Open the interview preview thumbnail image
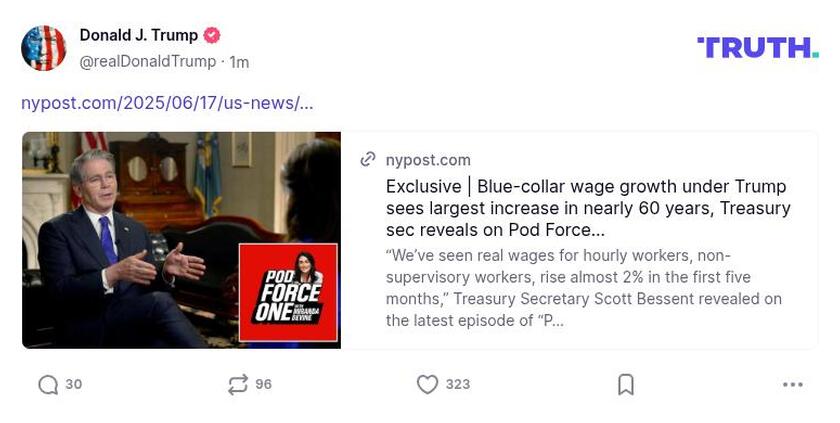840x423 pixels. click(181, 240)
